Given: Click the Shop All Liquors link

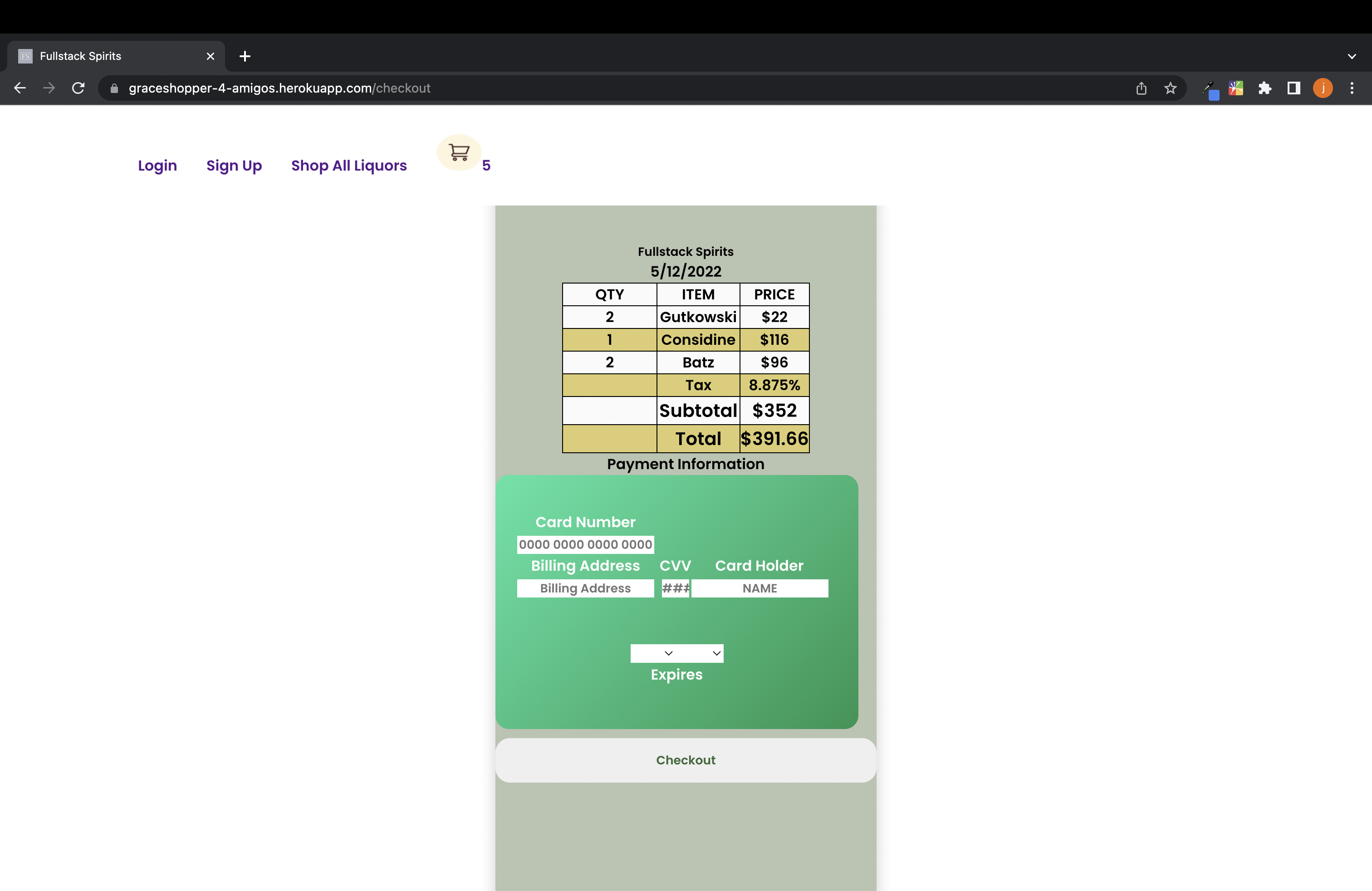Looking at the screenshot, I should coord(349,166).
